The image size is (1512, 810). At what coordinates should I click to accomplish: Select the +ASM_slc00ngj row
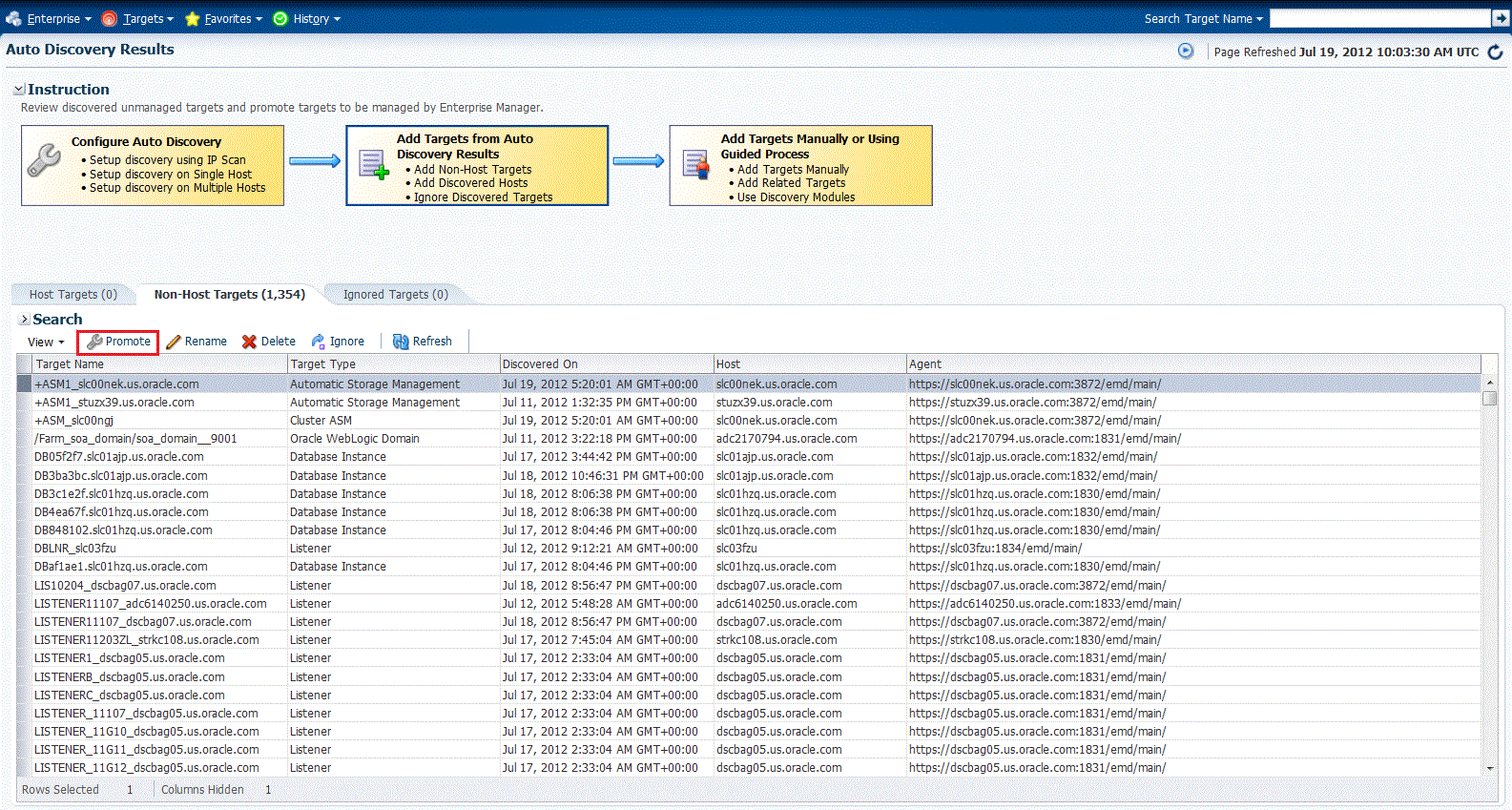(749, 421)
